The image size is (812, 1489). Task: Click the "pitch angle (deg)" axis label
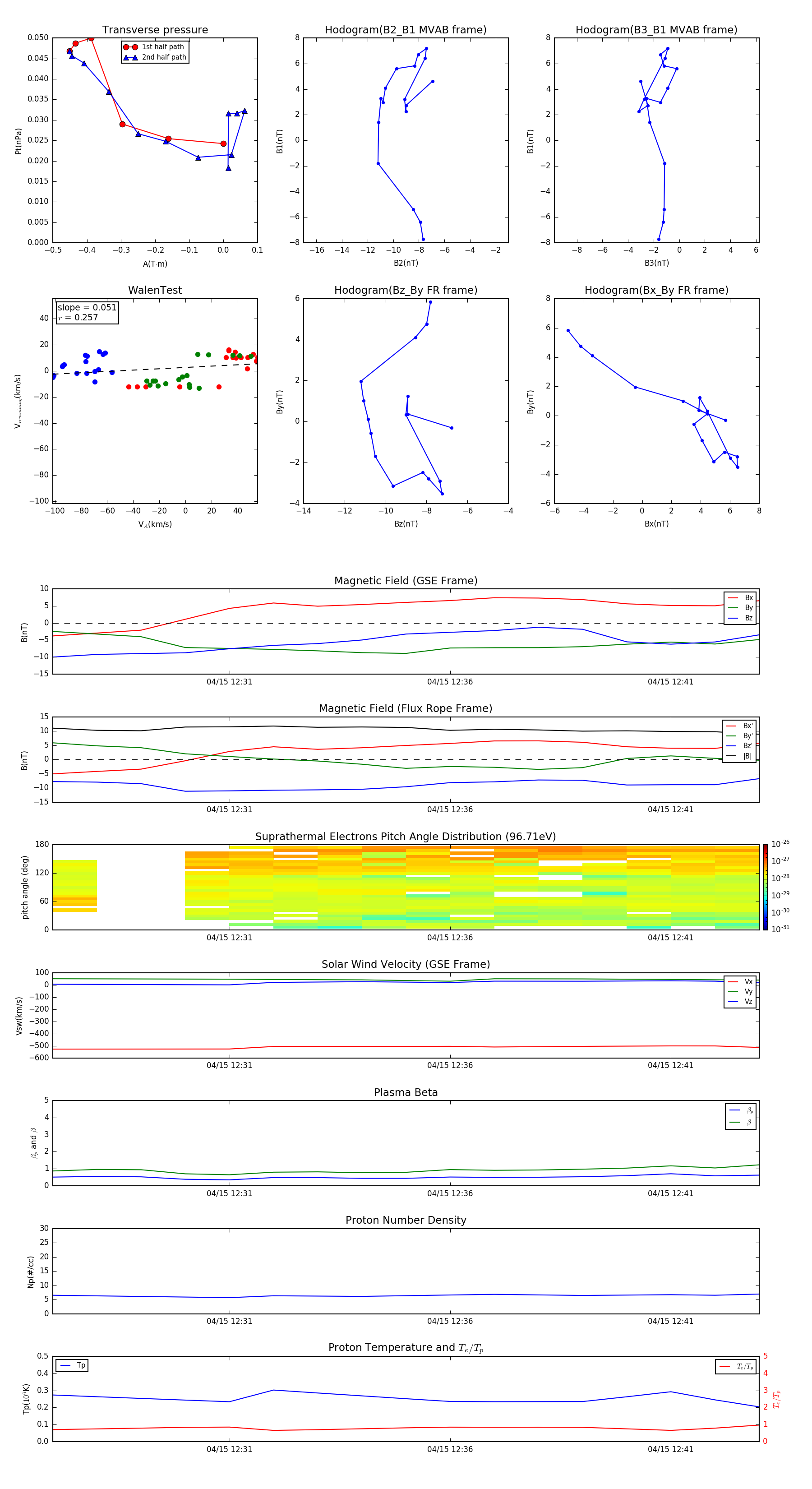[x=25, y=887]
